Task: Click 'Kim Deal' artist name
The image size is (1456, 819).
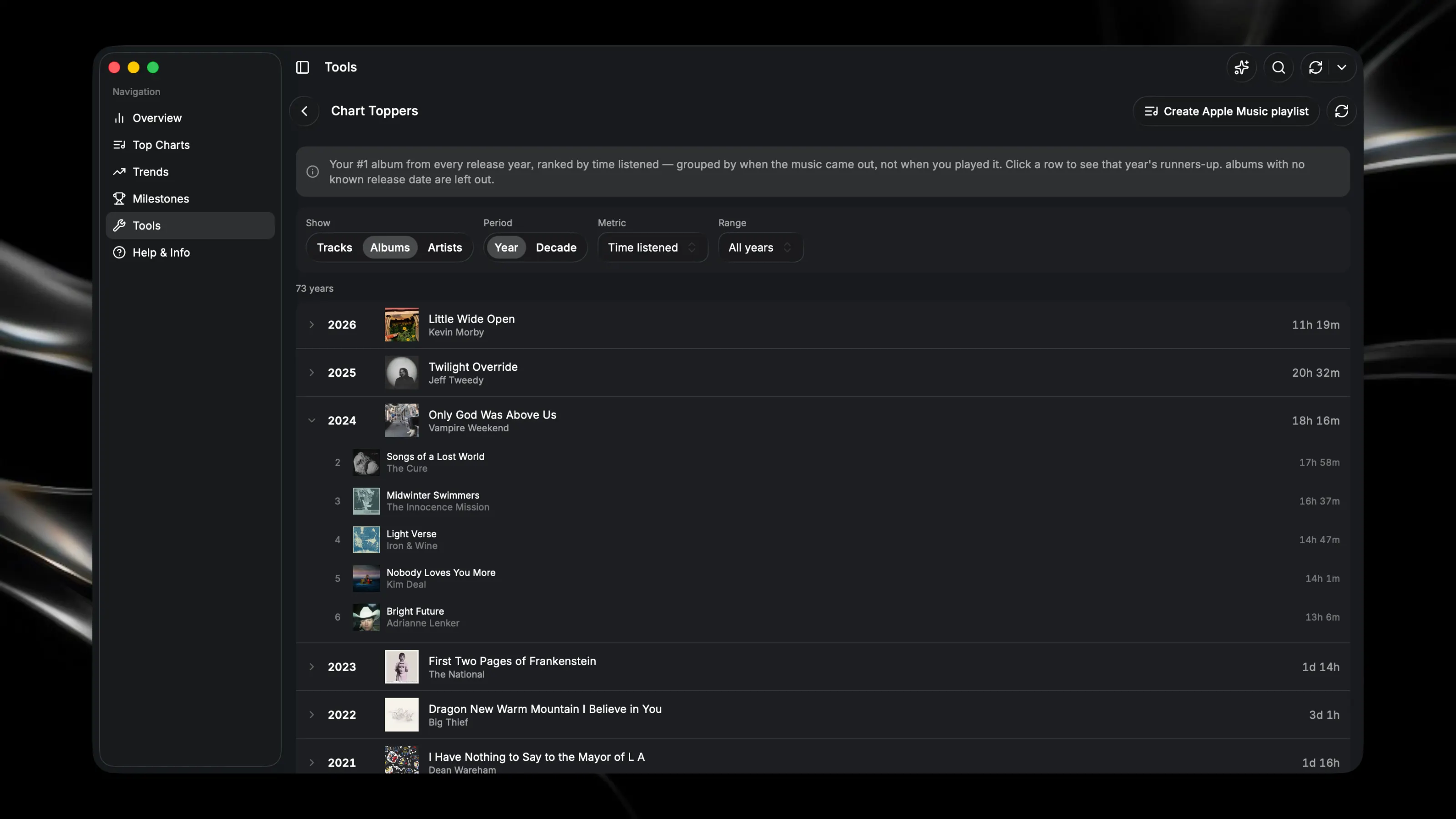Action: tap(406, 584)
